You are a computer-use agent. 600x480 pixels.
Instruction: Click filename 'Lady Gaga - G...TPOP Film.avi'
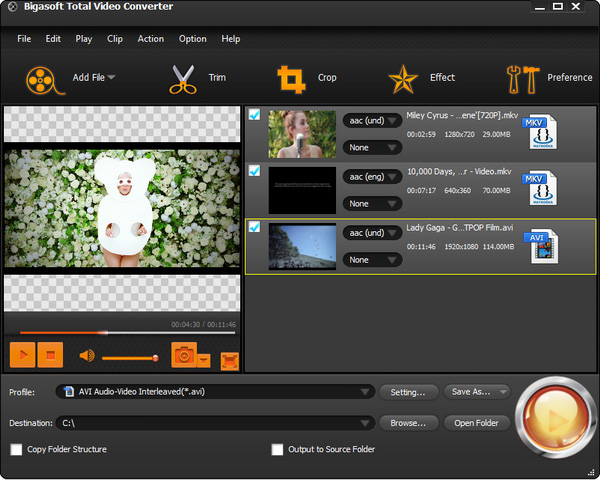coord(460,228)
